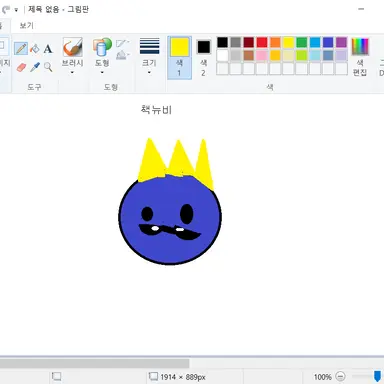Select the Pencil tool
384x384 pixels.
(x=21, y=49)
